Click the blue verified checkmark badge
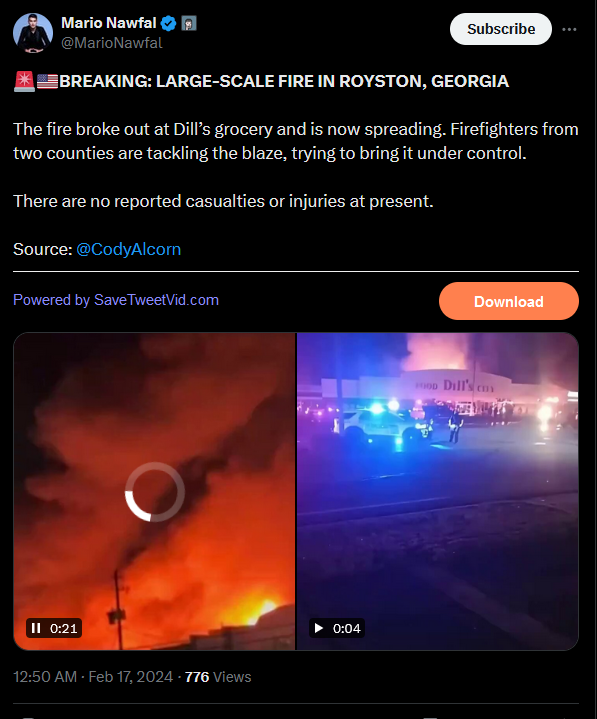Screen dimensions: 597x719 click(169, 23)
